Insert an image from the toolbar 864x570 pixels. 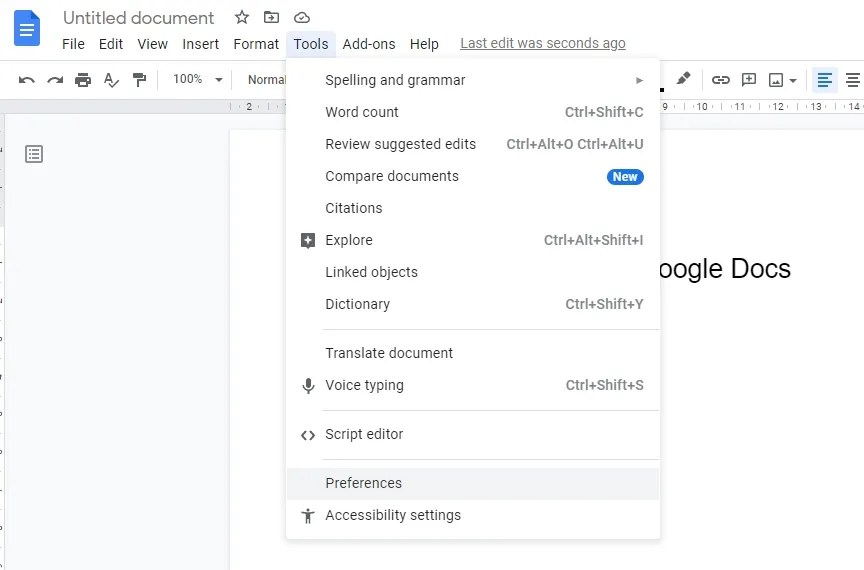point(776,80)
